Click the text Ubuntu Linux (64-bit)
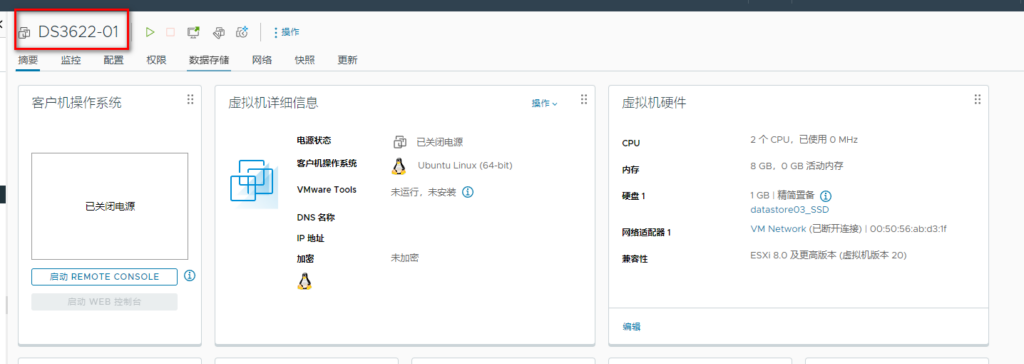Screen dimensions: 1024x364 (x=465, y=166)
